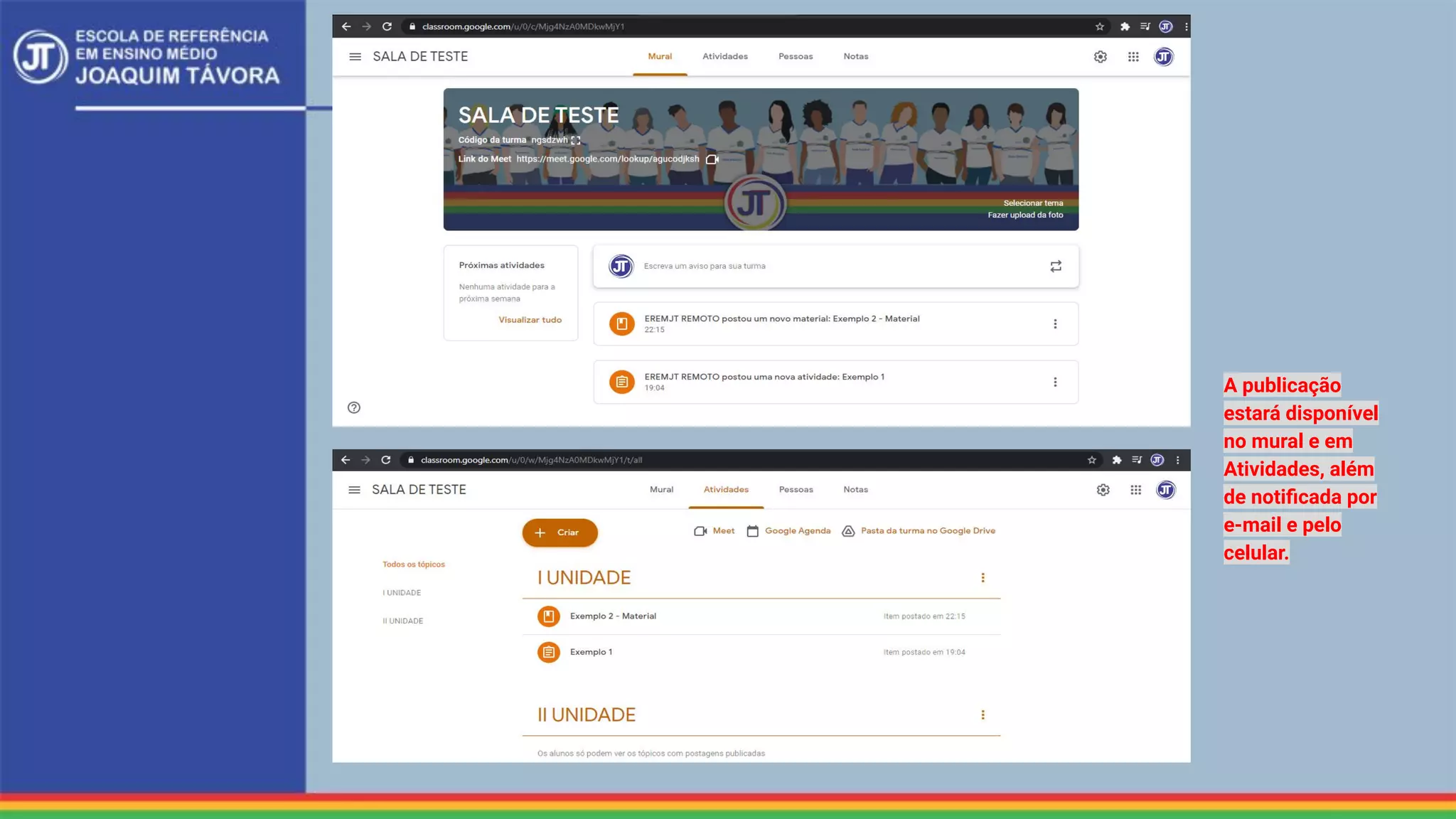The image size is (1456, 819).
Task: Open Google apps grid in the Atividades window
Action: click(x=1136, y=490)
